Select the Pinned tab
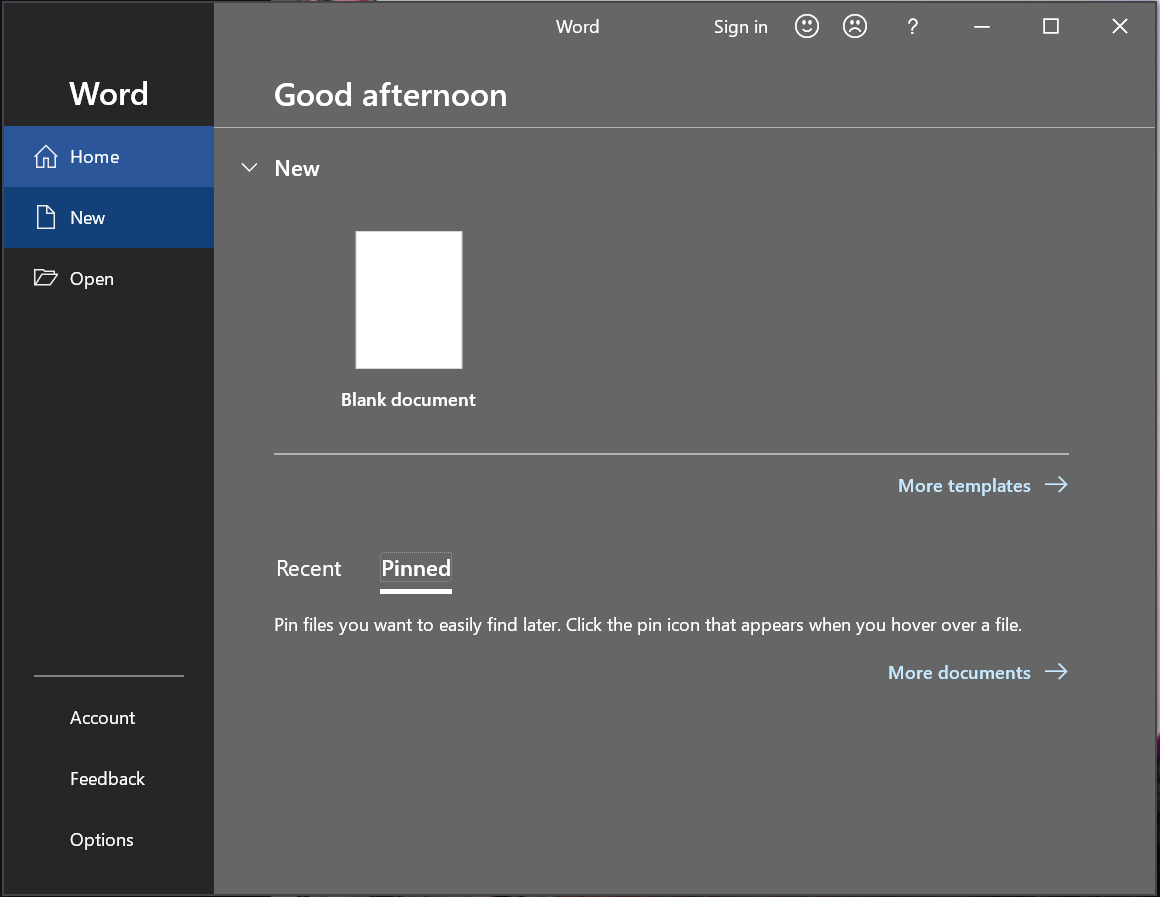Viewport: 1160px width, 897px height. coord(416,568)
